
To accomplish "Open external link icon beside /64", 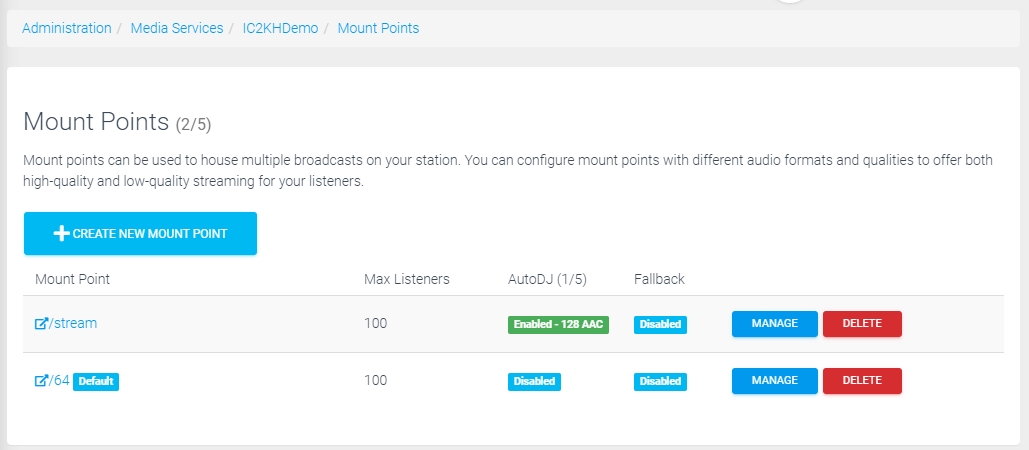I will pos(41,380).
